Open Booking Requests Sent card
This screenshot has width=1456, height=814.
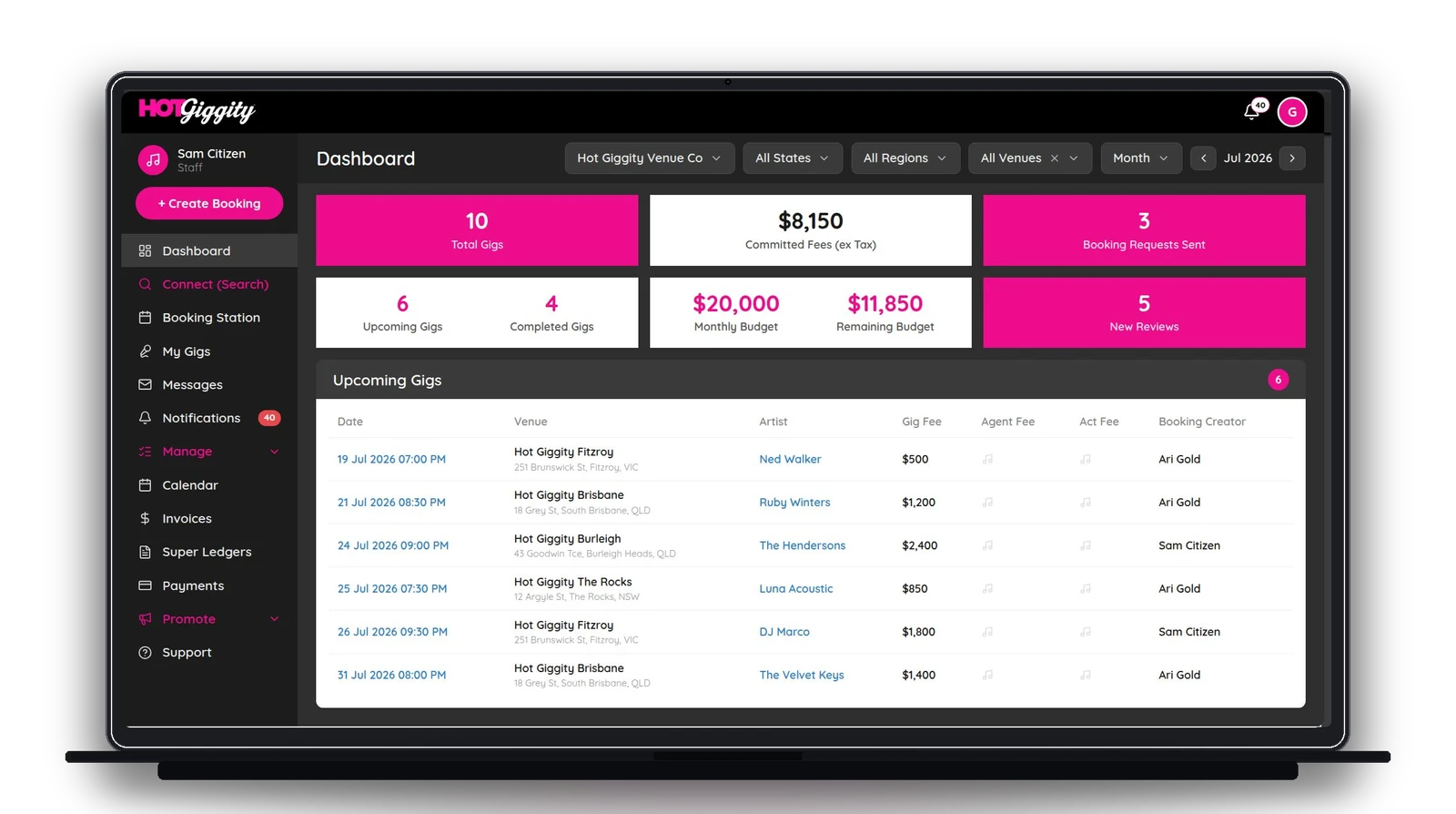(x=1144, y=230)
